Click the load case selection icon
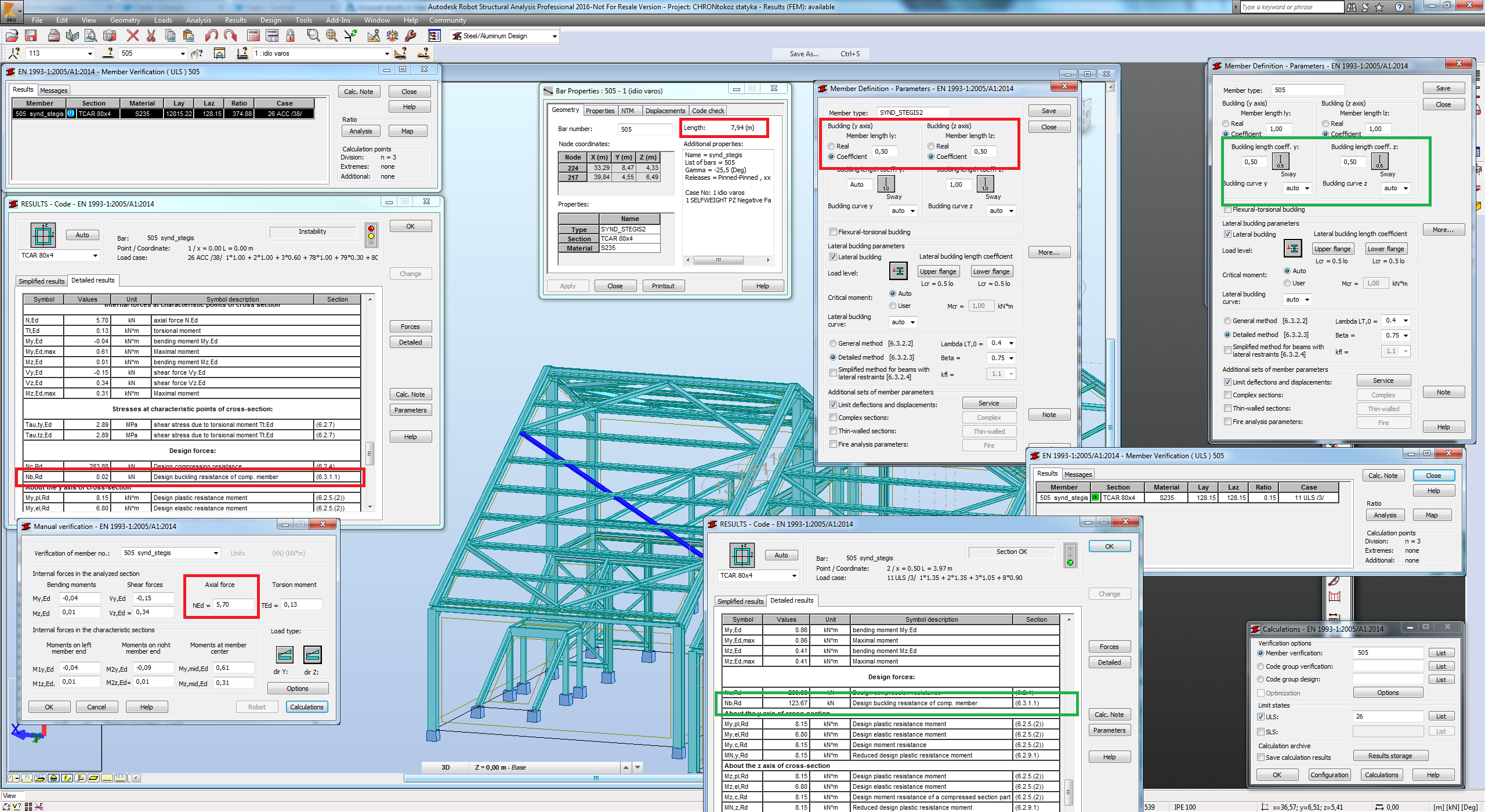 tap(242, 53)
